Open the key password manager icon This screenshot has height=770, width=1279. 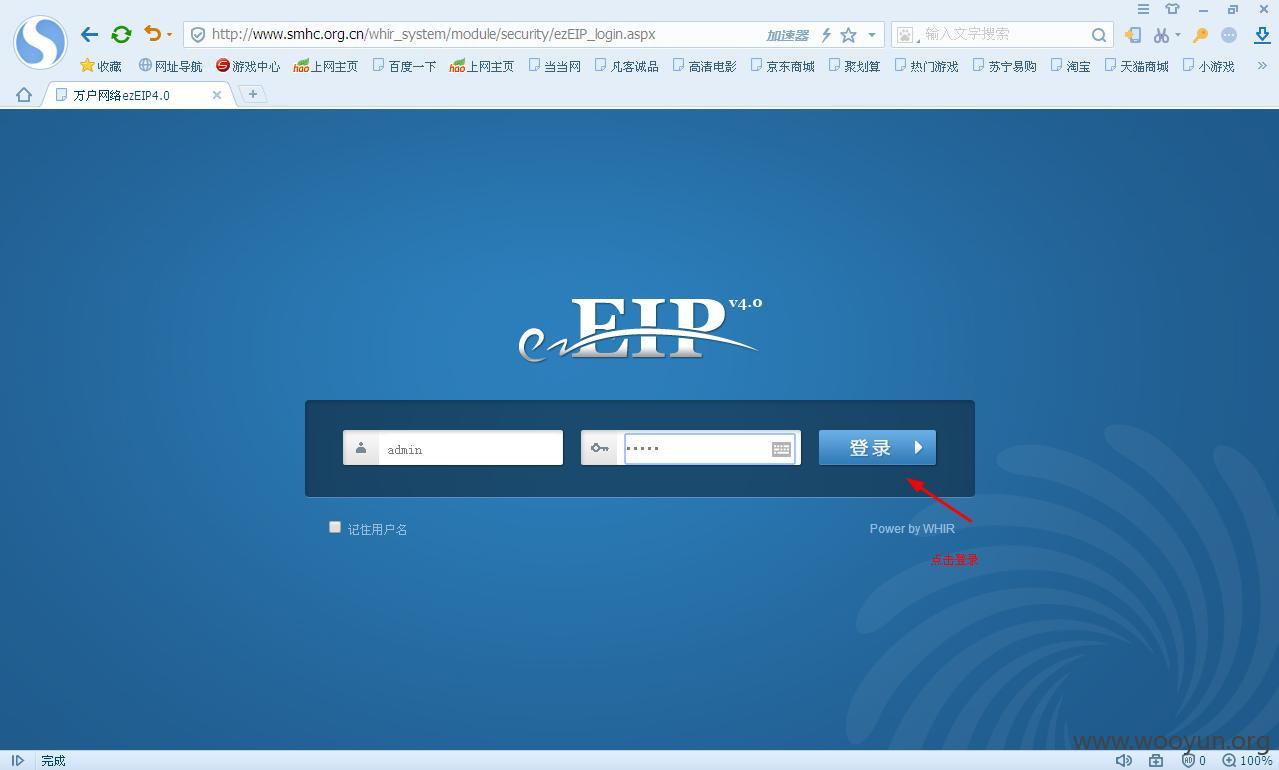1201,35
